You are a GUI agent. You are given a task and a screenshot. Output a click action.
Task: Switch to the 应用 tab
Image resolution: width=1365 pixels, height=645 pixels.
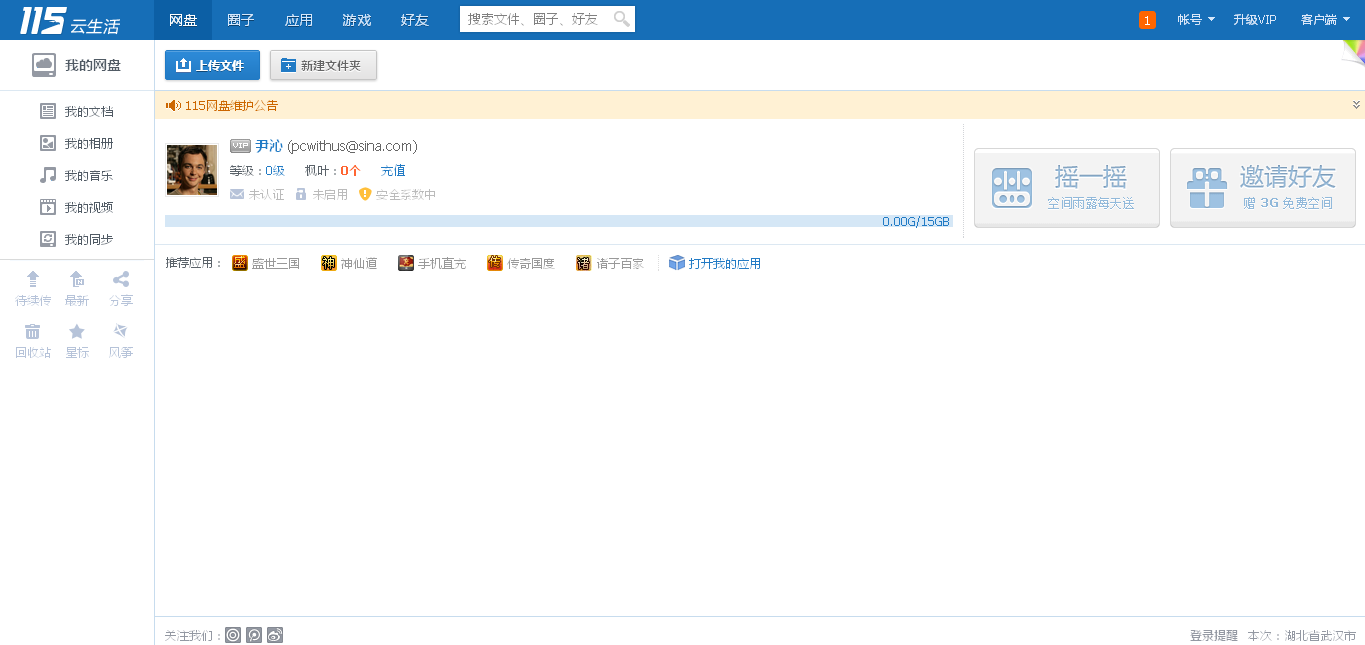(299, 20)
